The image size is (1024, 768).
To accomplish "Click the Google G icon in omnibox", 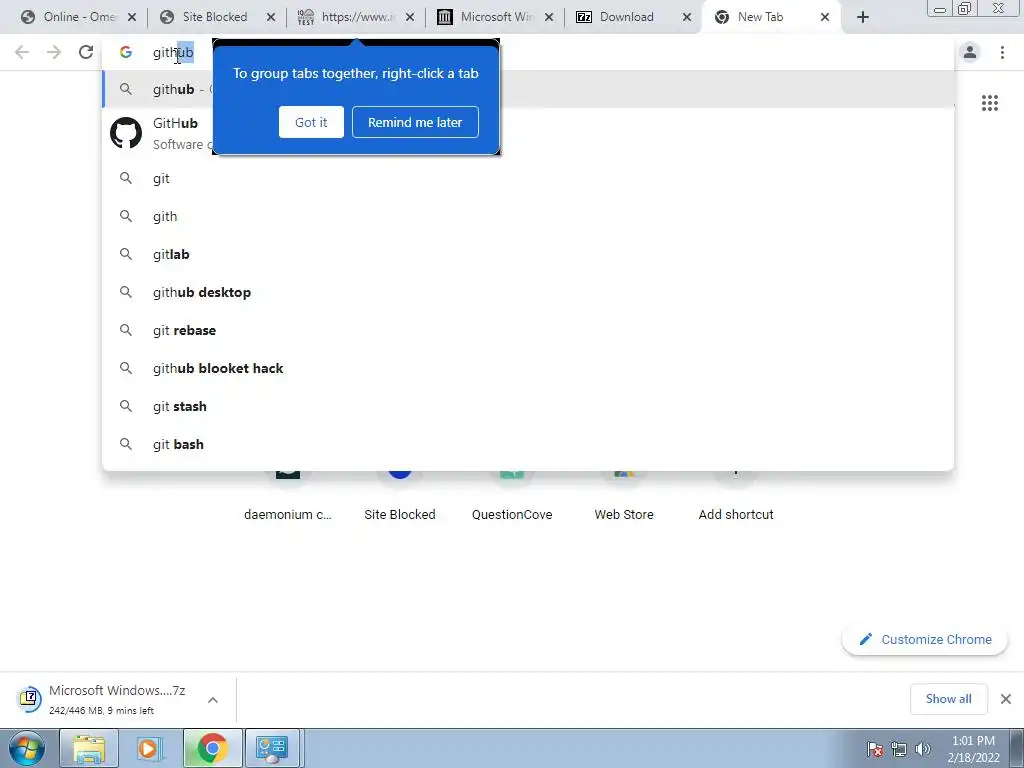I will tap(125, 52).
